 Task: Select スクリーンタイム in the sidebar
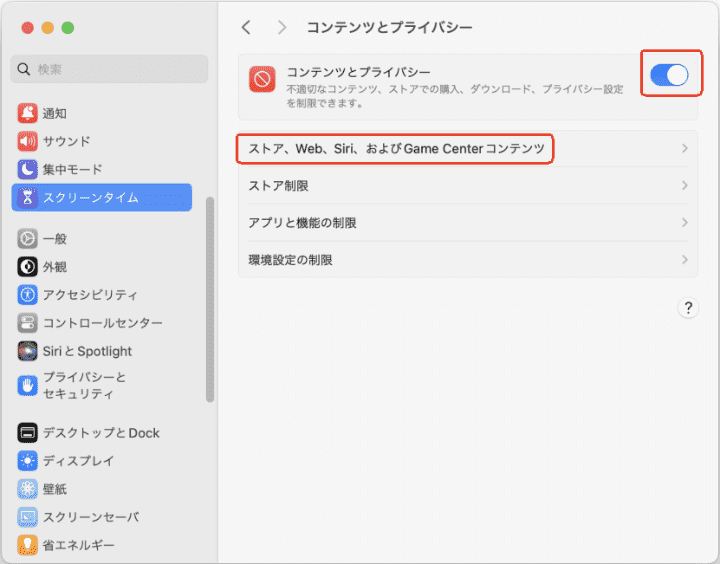point(101,197)
